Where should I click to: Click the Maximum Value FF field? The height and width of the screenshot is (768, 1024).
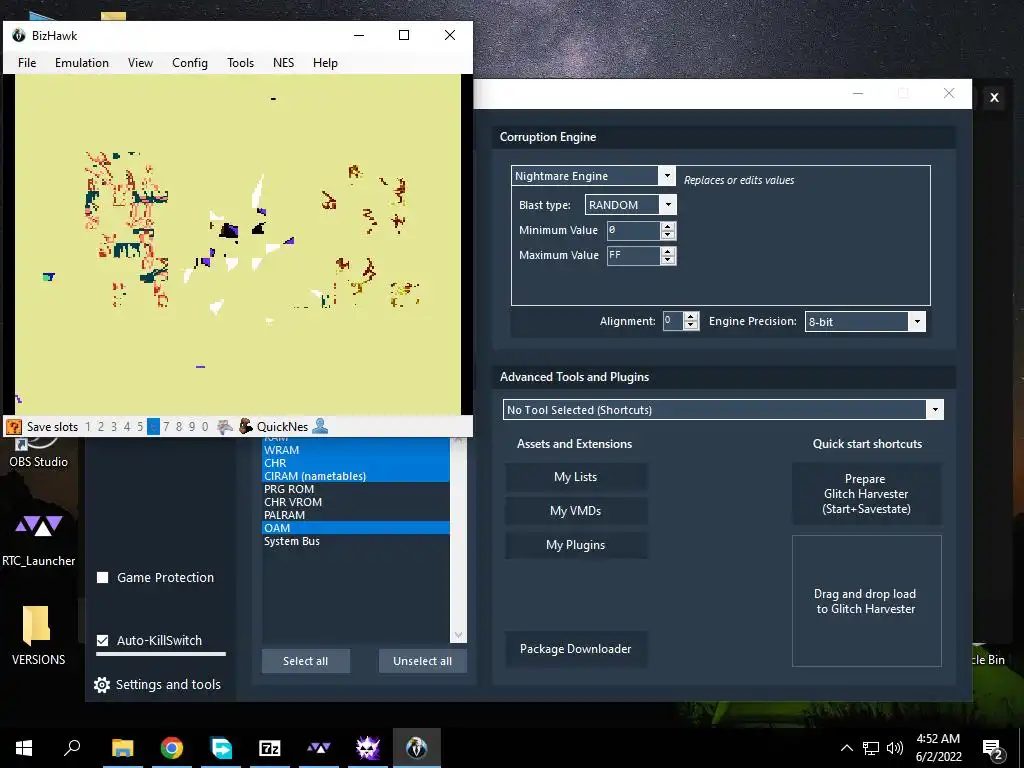coord(633,255)
